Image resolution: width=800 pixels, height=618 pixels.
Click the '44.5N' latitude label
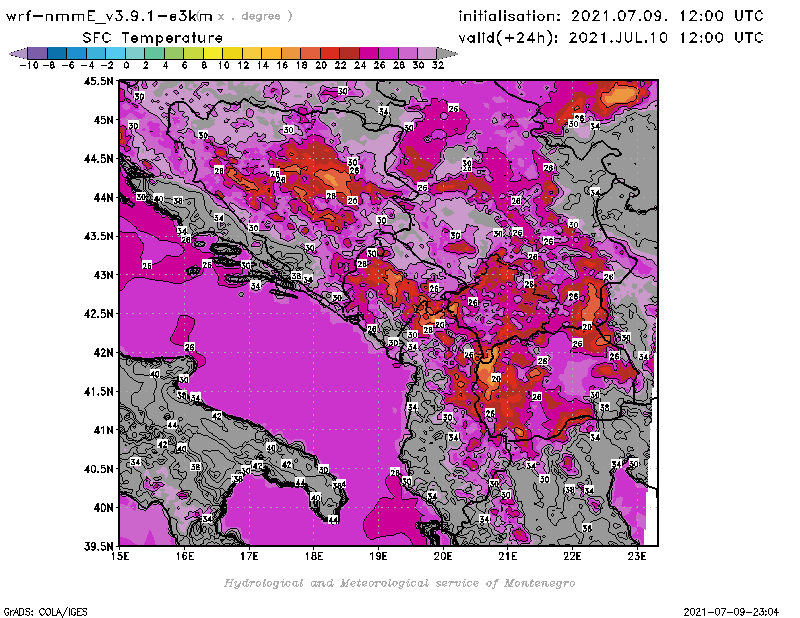(x=98, y=159)
